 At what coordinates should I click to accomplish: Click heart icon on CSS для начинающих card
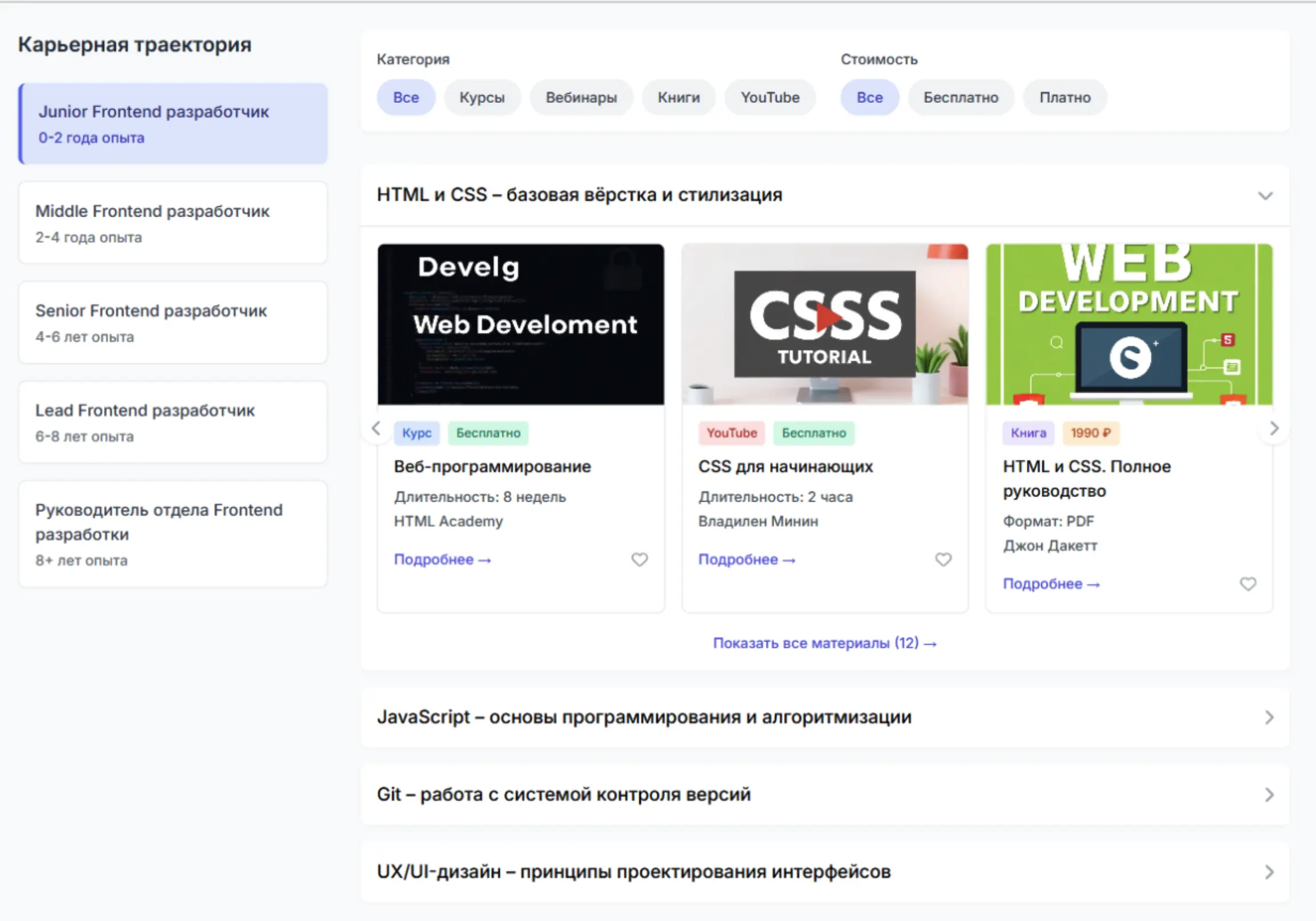943,559
